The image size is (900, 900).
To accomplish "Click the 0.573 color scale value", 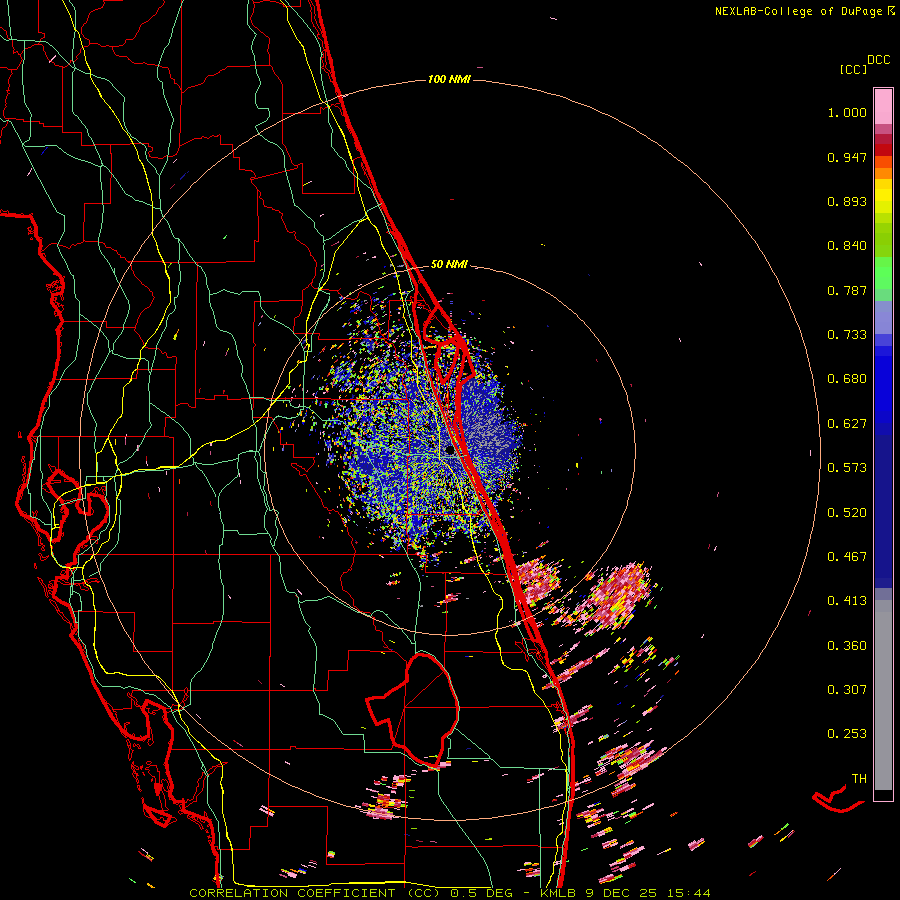I will click(x=847, y=468).
